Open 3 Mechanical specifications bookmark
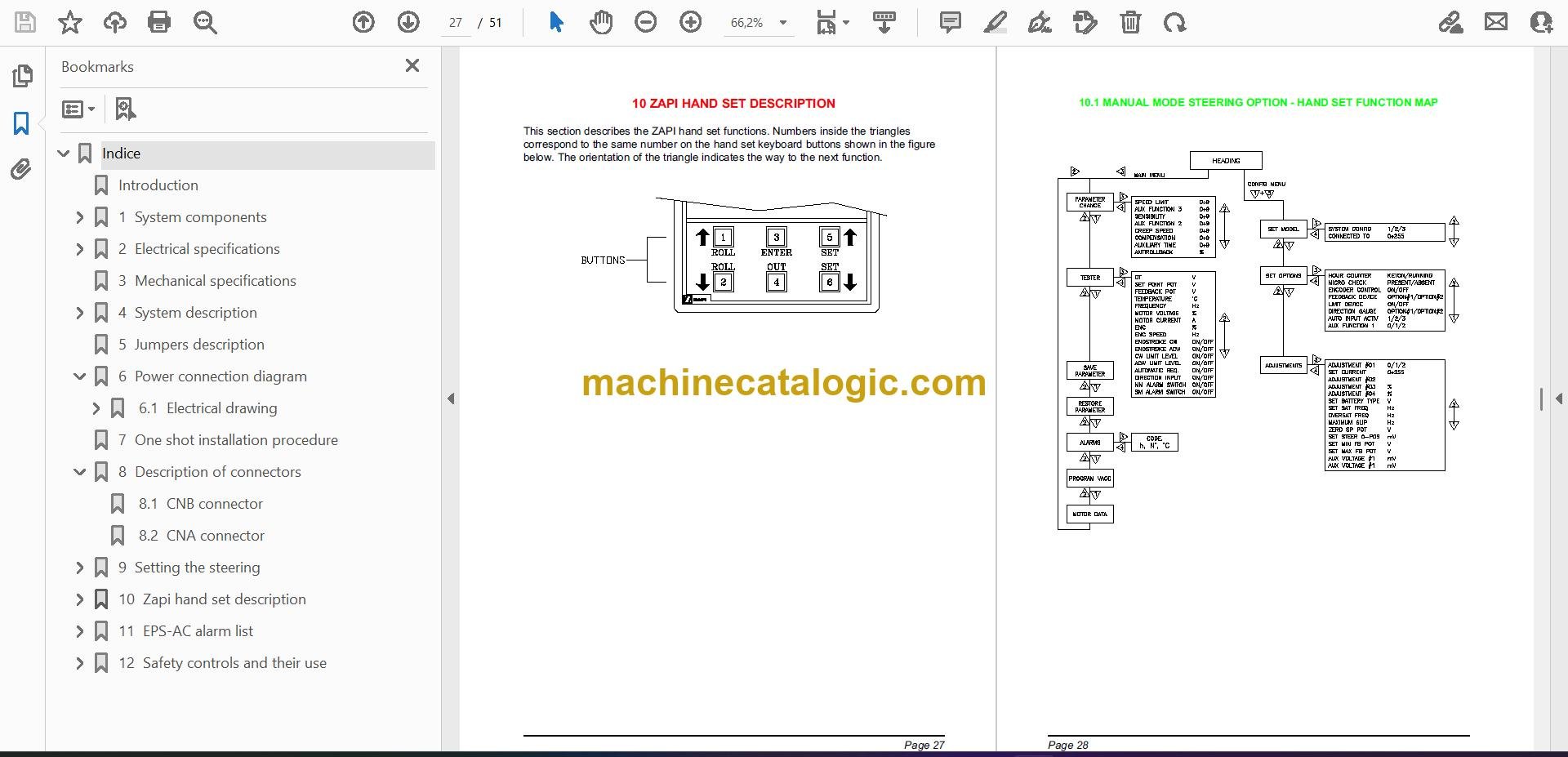This screenshot has width=1568, height=757. (207, 281)
